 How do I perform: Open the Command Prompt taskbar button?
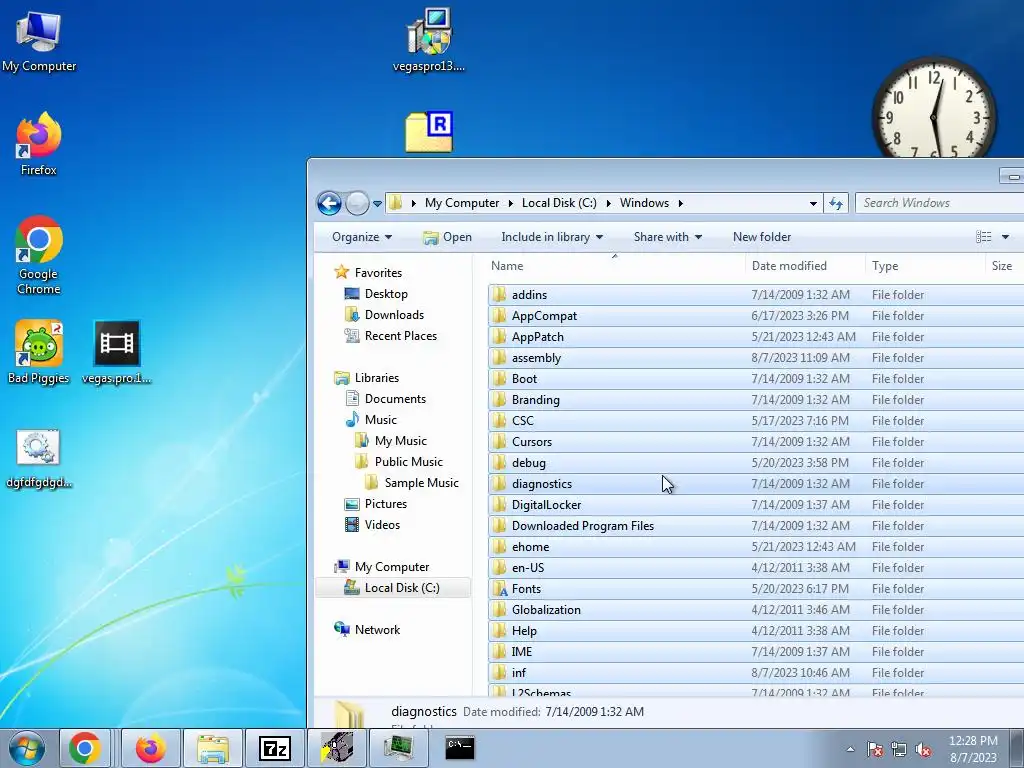click(x=460, y=748)
